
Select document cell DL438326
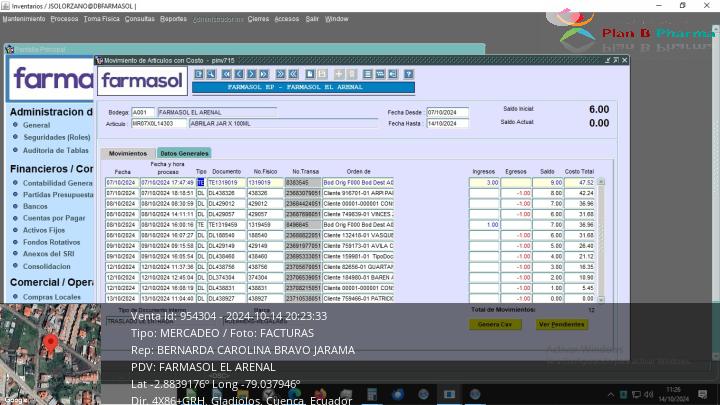(x=227, y=193)
